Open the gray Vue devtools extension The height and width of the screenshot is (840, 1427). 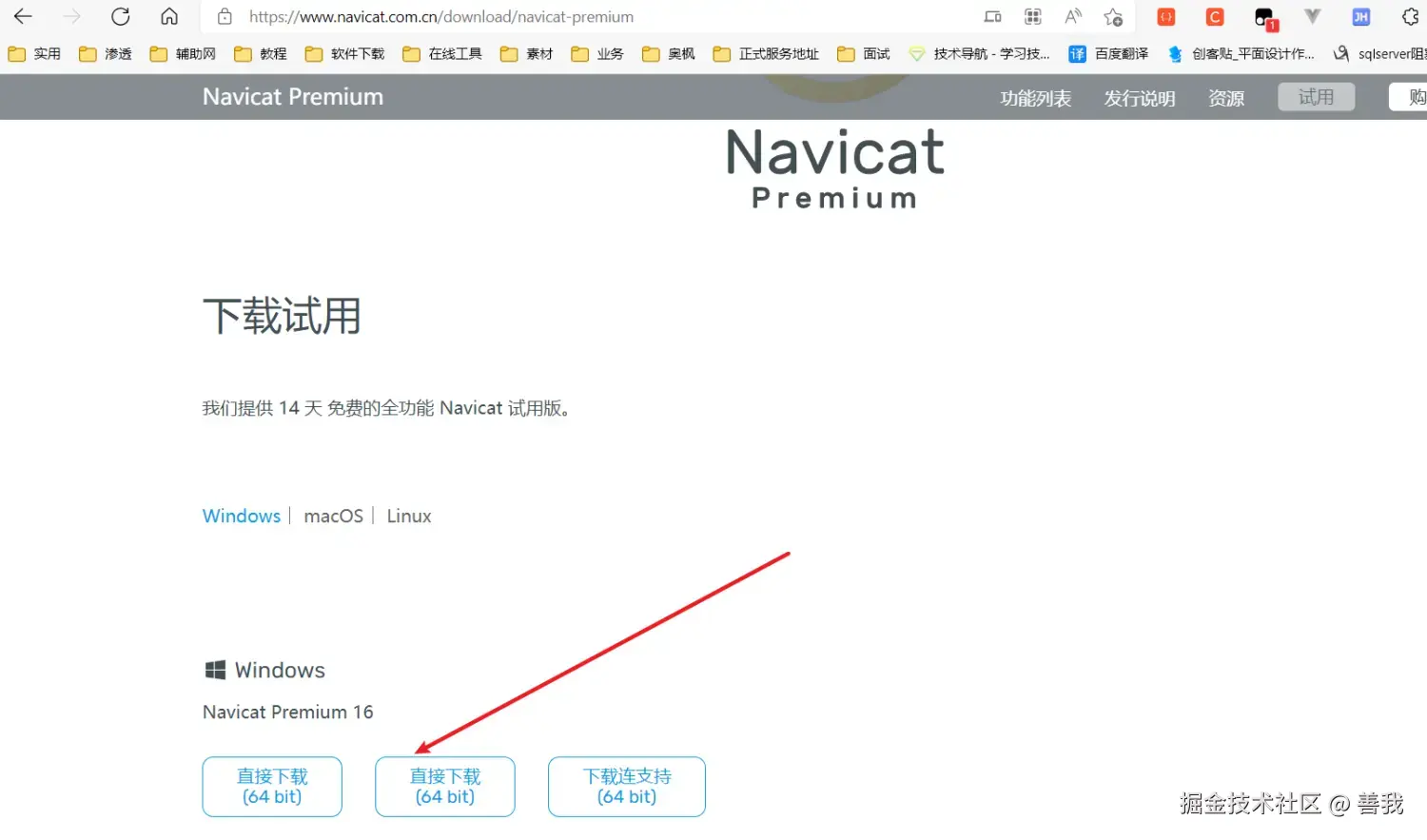tap(1313, 16)
